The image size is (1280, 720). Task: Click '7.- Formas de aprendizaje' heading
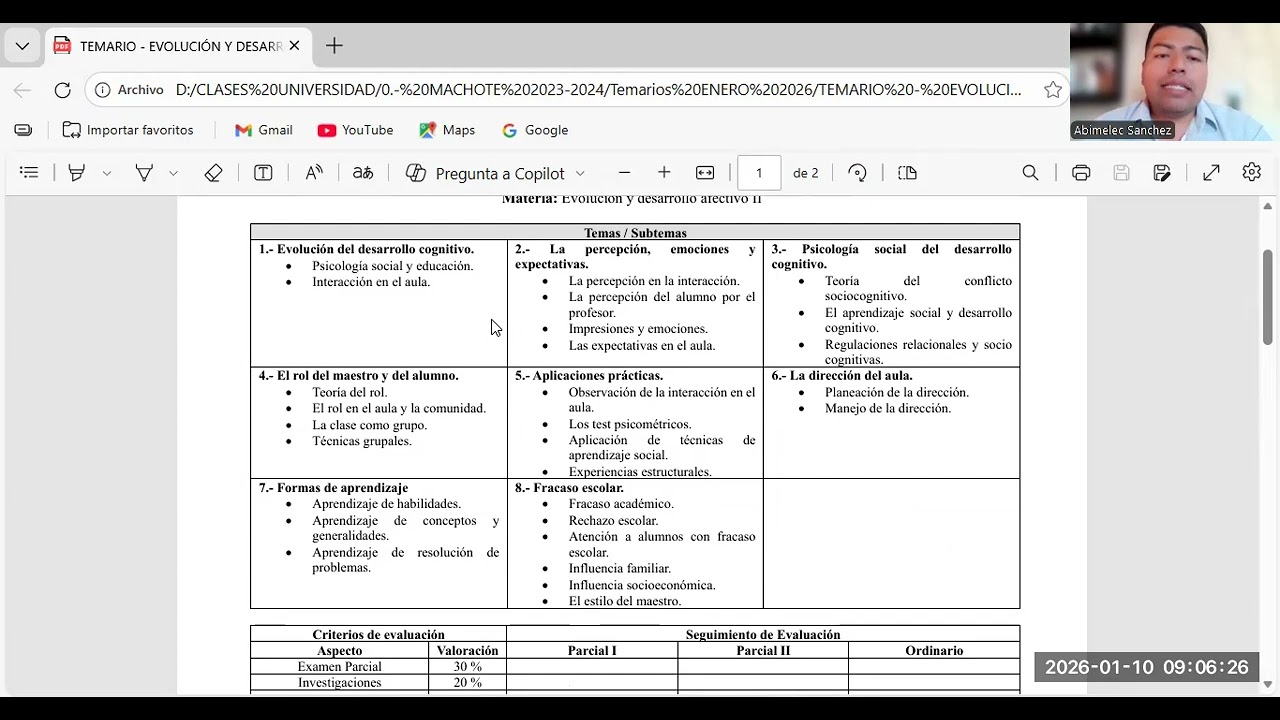[333, 488]
